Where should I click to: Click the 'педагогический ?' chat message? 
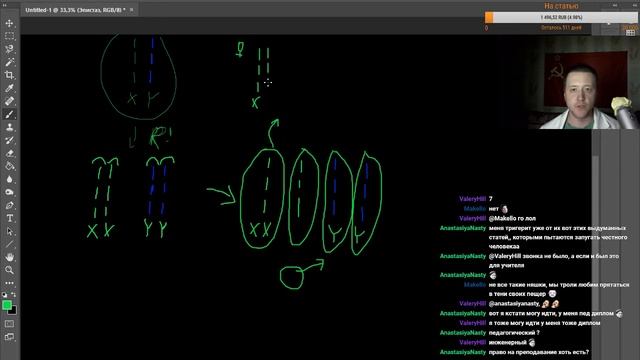(x=514, y=333)
